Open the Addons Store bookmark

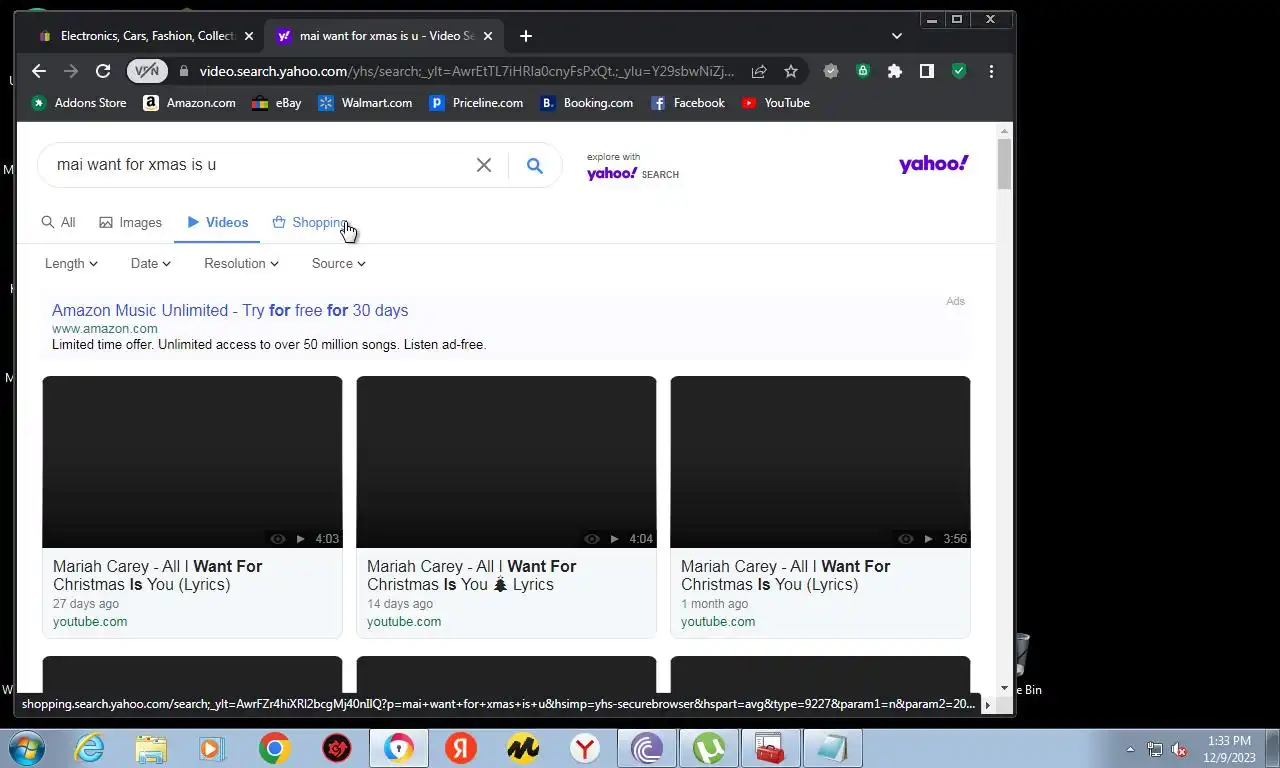79,103
